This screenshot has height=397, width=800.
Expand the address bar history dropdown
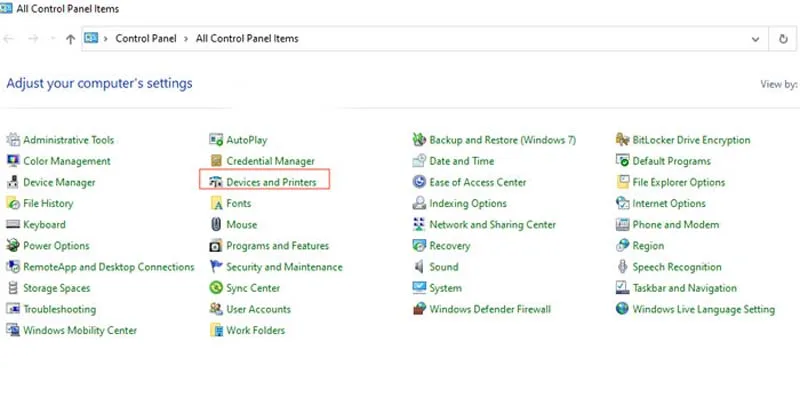[756, 39]
